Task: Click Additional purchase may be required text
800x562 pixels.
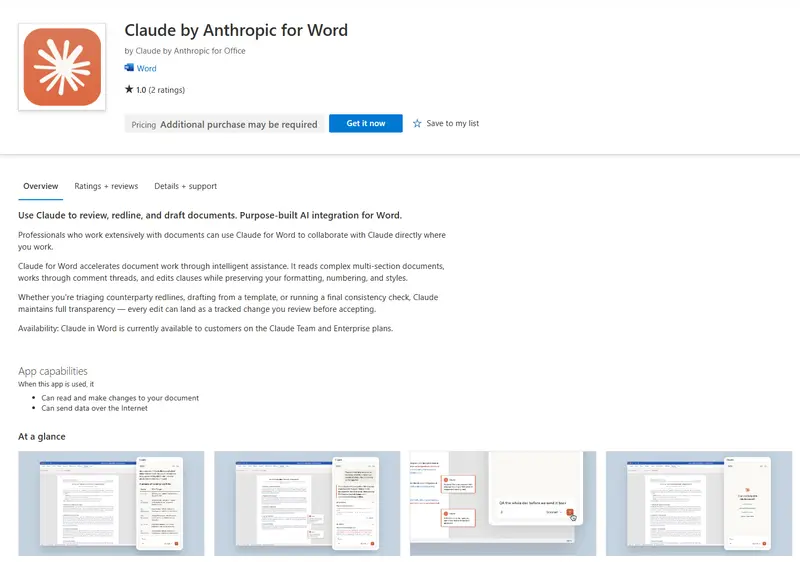Action: pyautogui.click(x=239, y=124)
